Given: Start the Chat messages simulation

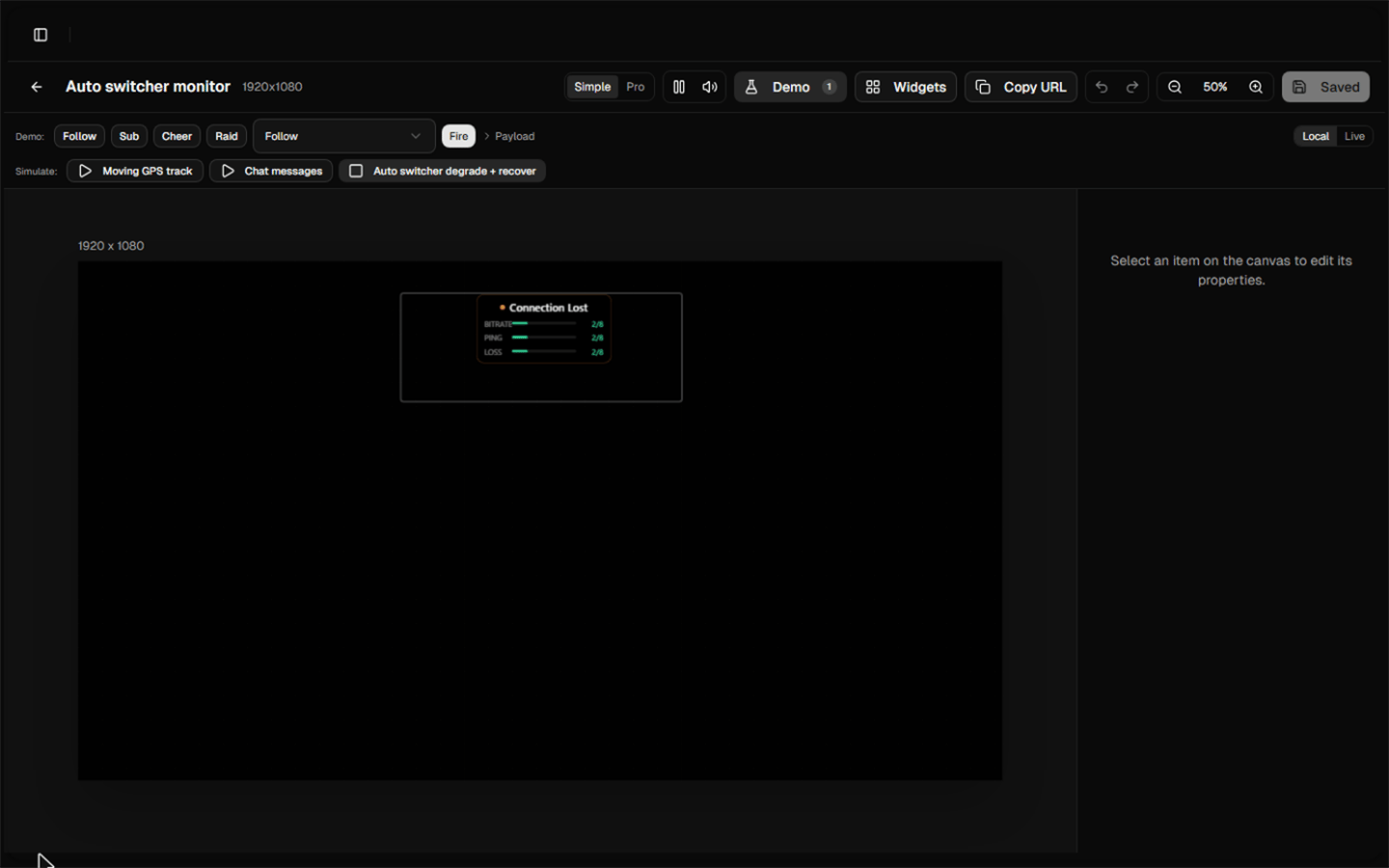Looking at the screenshot, I should tap(271, 171).
